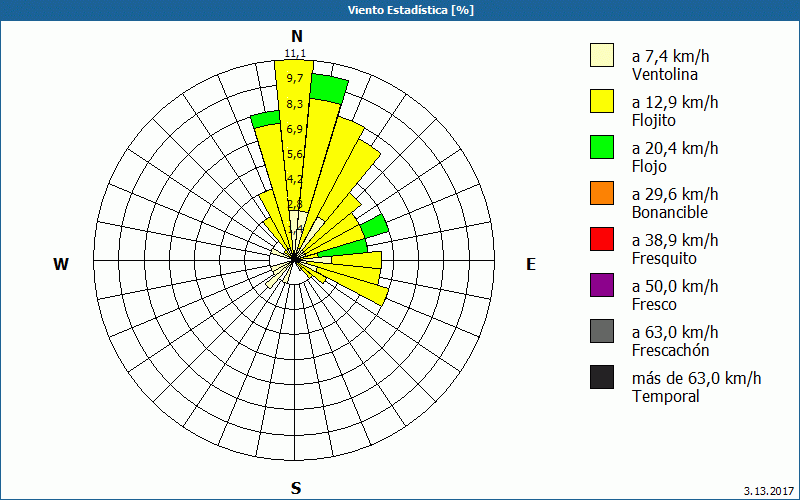Click the Temporal label
Viewport: 800px width, 500px height.
[665, 396]
